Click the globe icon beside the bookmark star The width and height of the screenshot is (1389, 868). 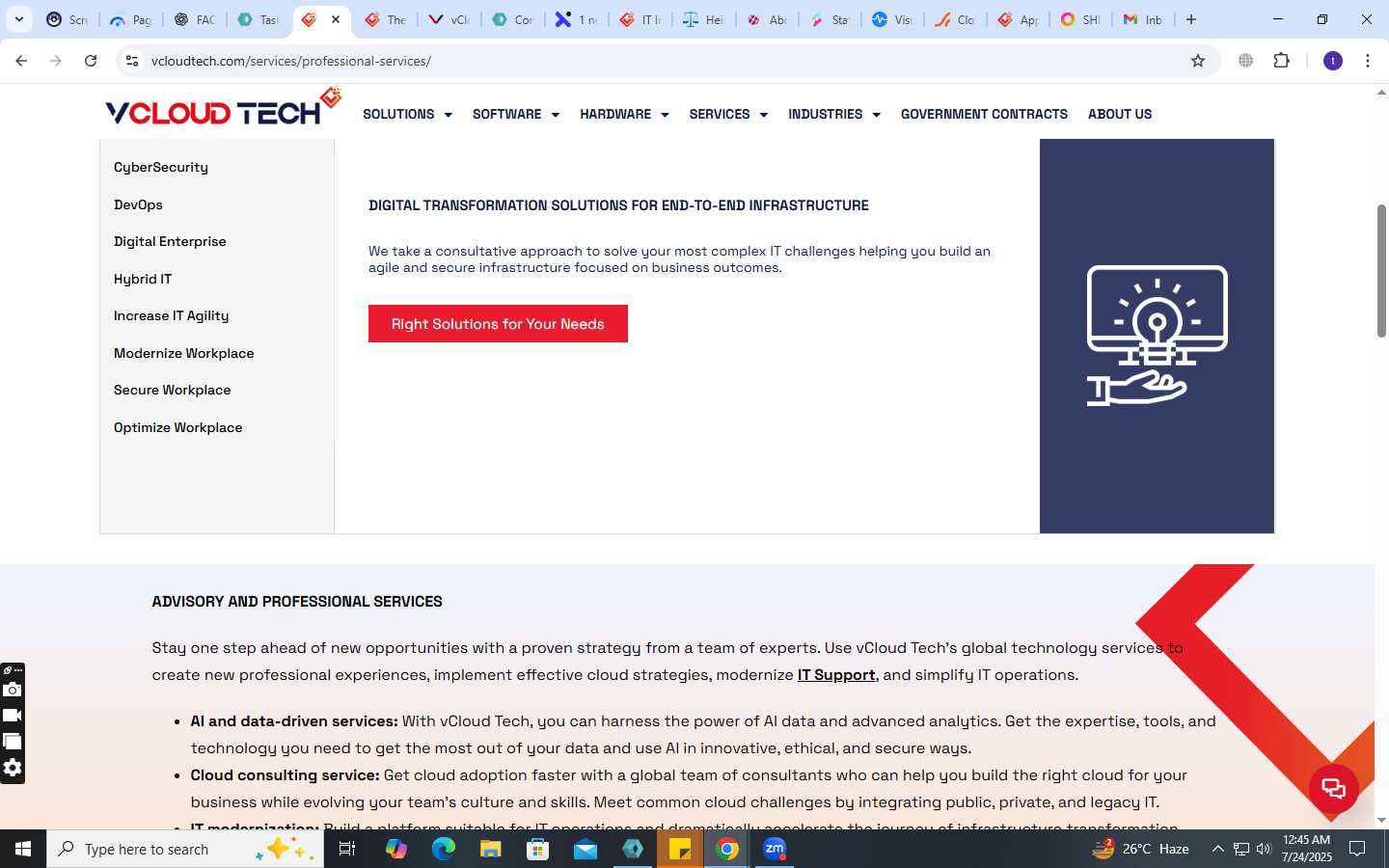pyautogui.click(x=1246, y=61)
